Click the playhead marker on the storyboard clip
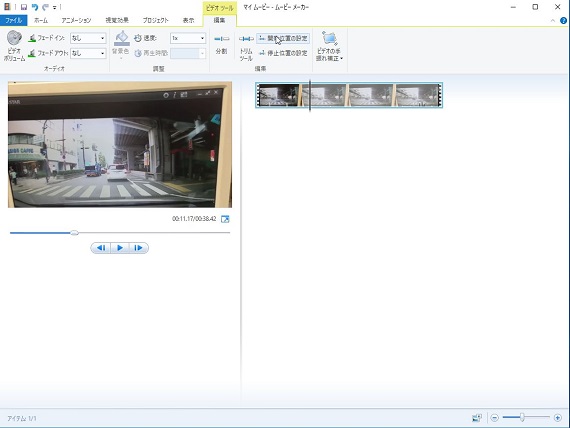This screenshot has height=428, width=570. coord(310,95)
